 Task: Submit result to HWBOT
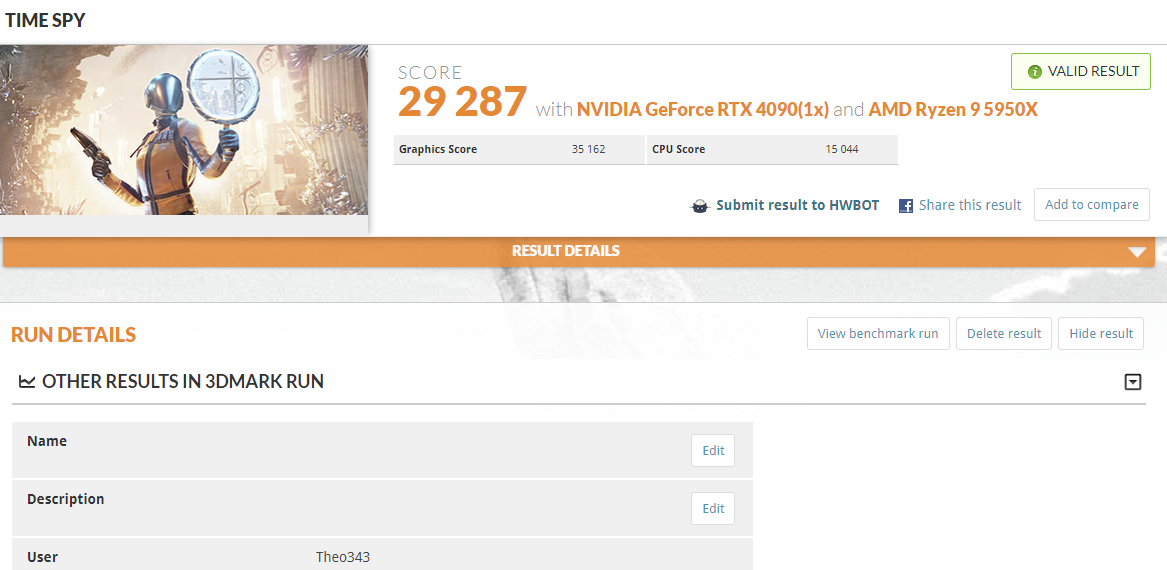(x=797, y=205)
